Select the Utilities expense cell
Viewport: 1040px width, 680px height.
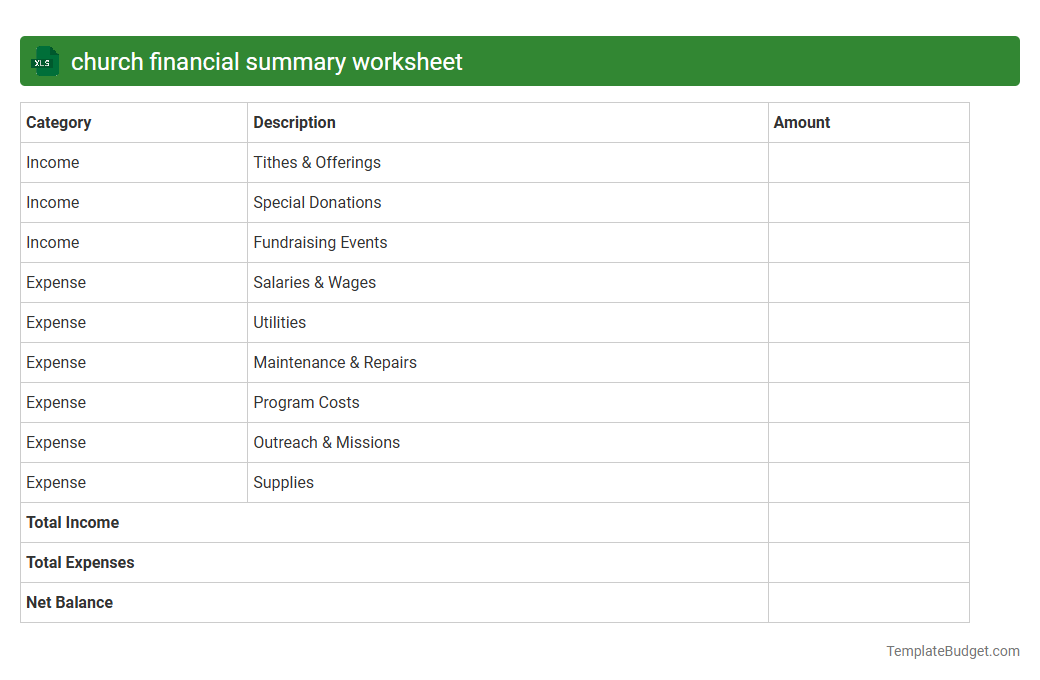point(279,322)
